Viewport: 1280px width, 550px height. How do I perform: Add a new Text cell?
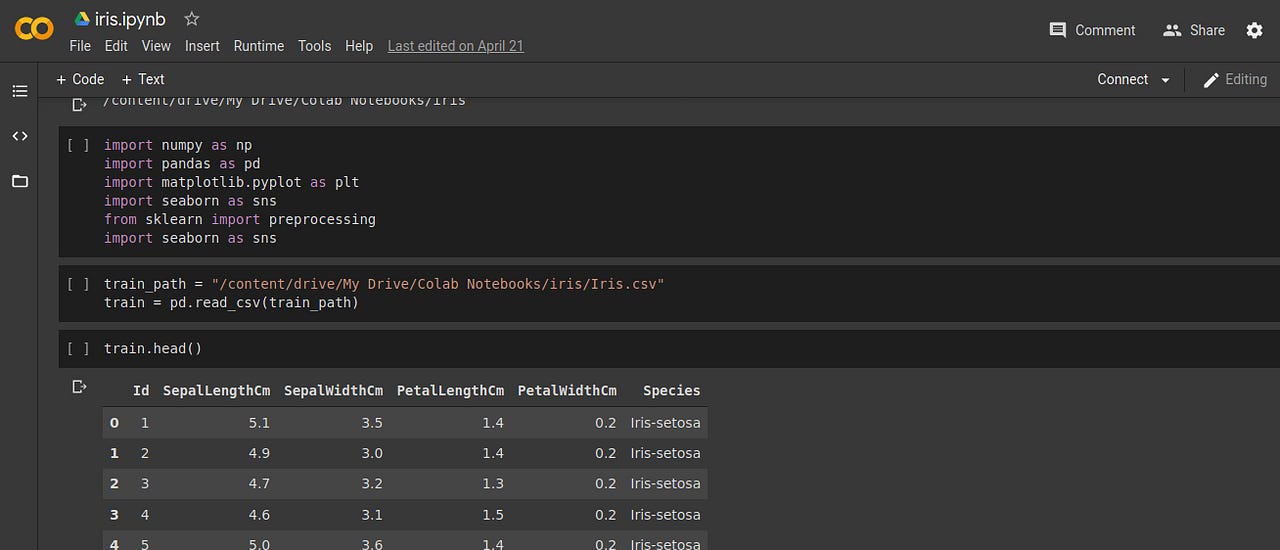143,79
